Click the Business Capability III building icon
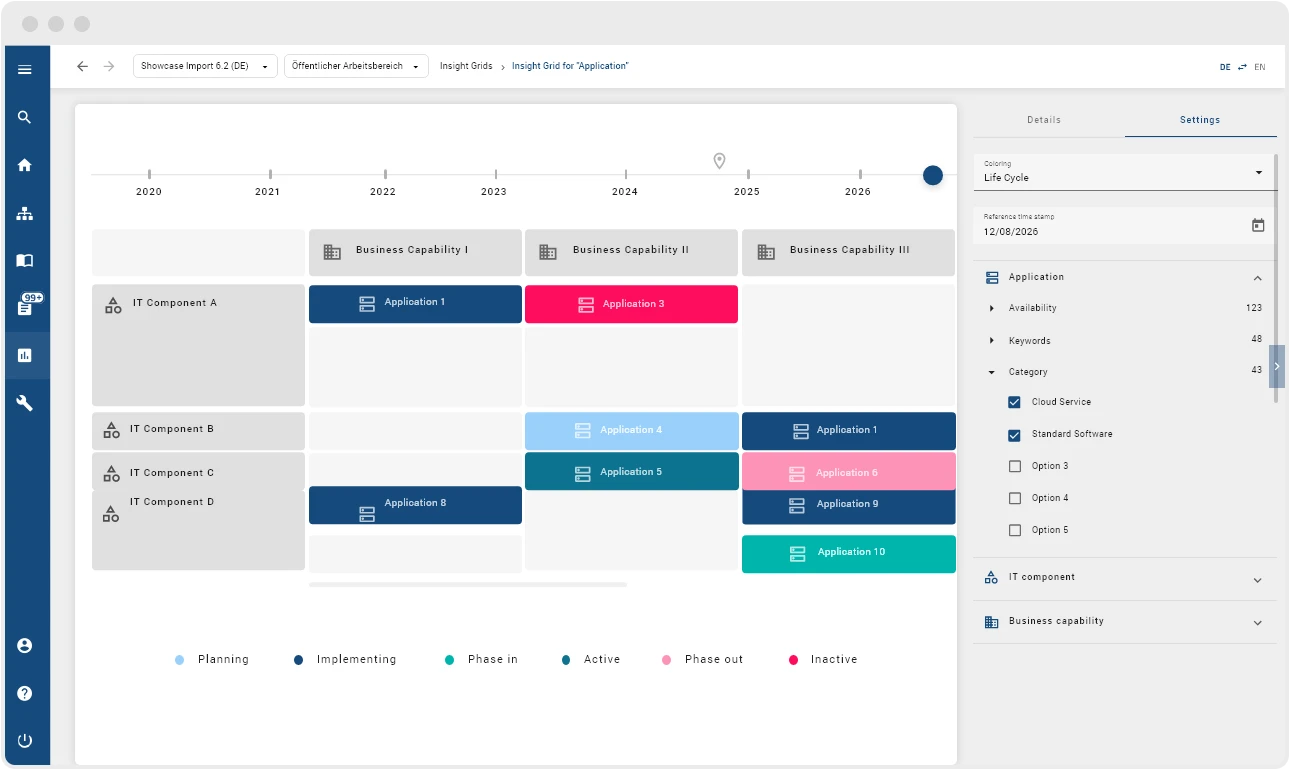Viewport: 1290px width, 770px height. (x=766, y=252)
